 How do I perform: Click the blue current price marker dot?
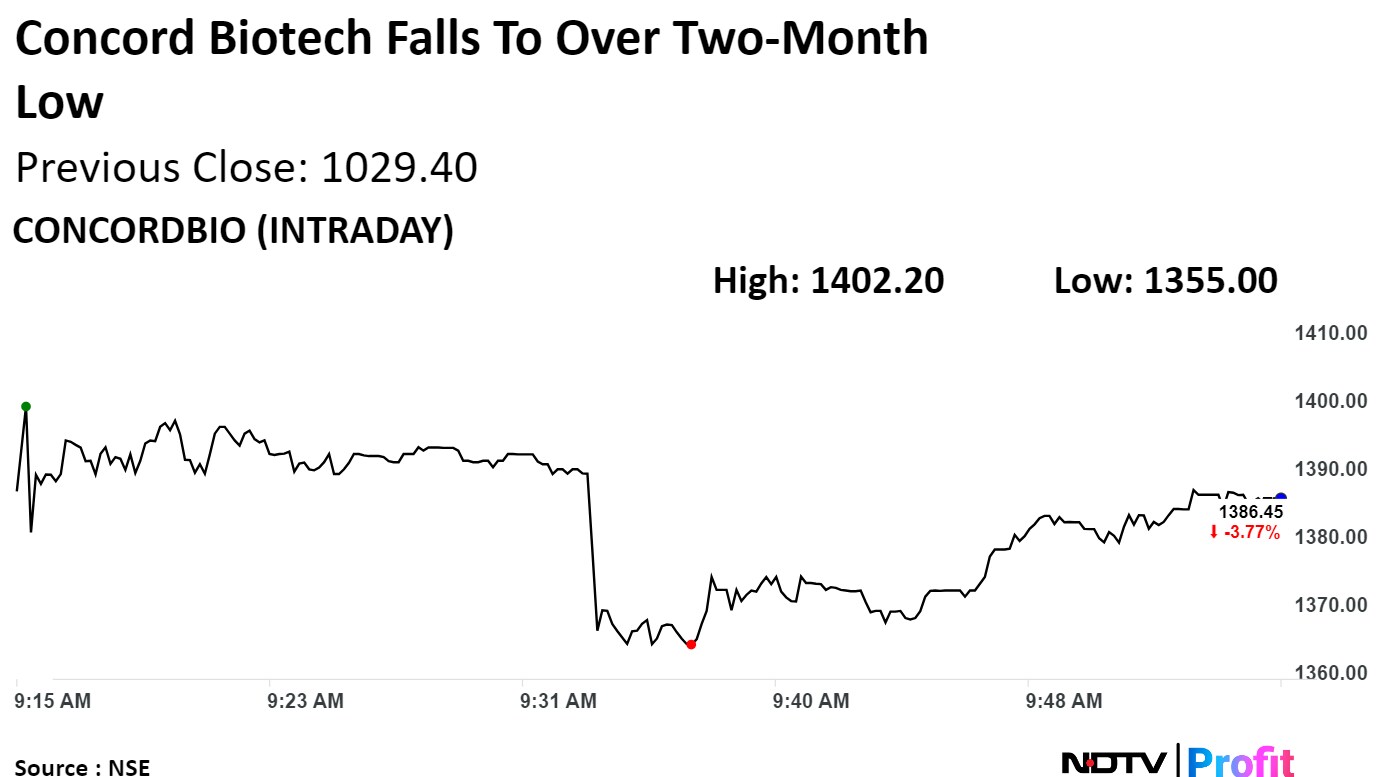[x=1281, y=497]
